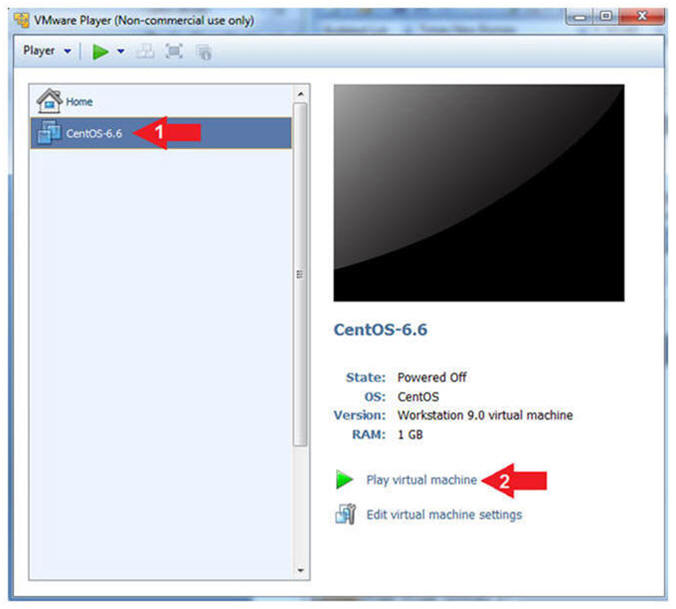Maximize the VMware Player window
Screen dimensions: 676x609
[x=606, y=16]
